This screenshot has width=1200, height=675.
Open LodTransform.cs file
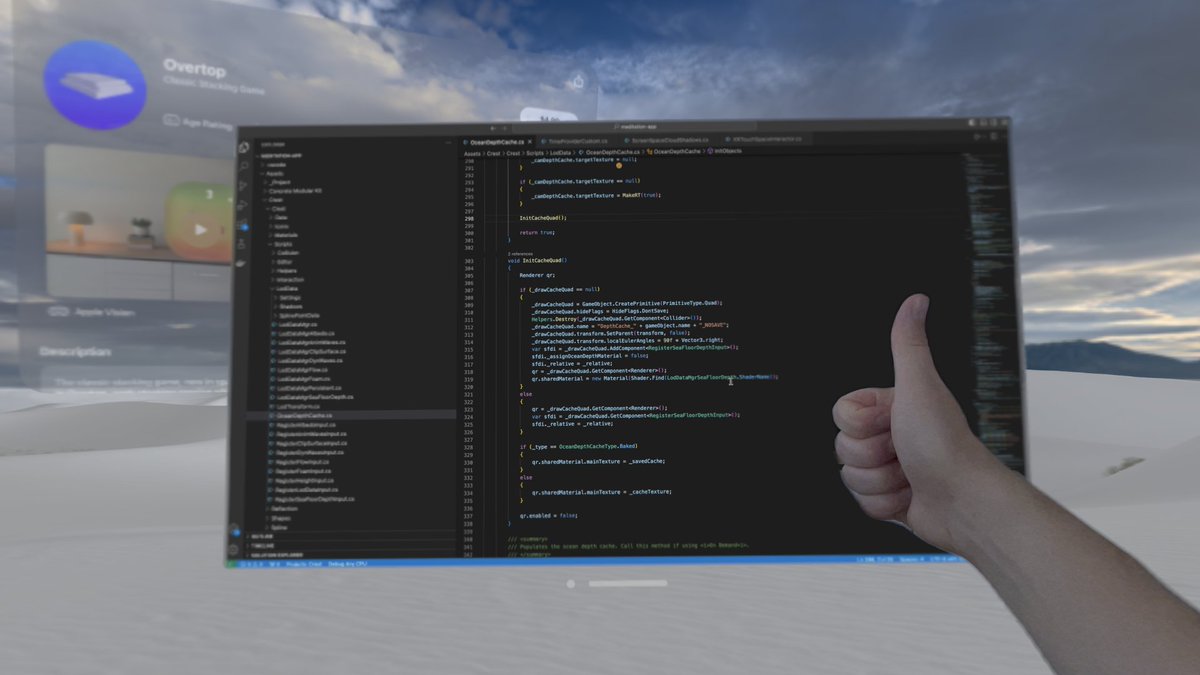click(296, 406)
